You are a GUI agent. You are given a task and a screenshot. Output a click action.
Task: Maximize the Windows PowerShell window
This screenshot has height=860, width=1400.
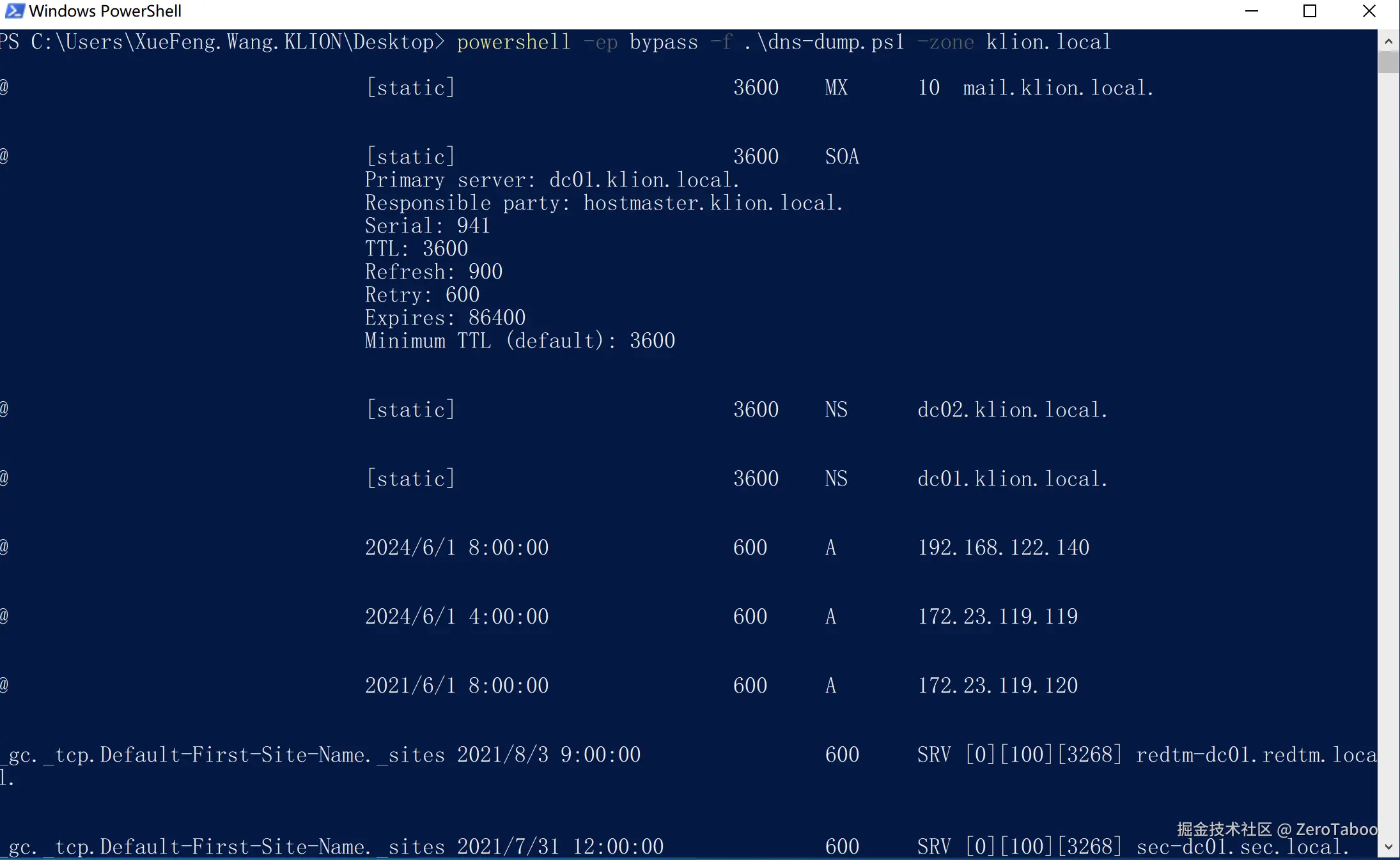pos(1310,11)
